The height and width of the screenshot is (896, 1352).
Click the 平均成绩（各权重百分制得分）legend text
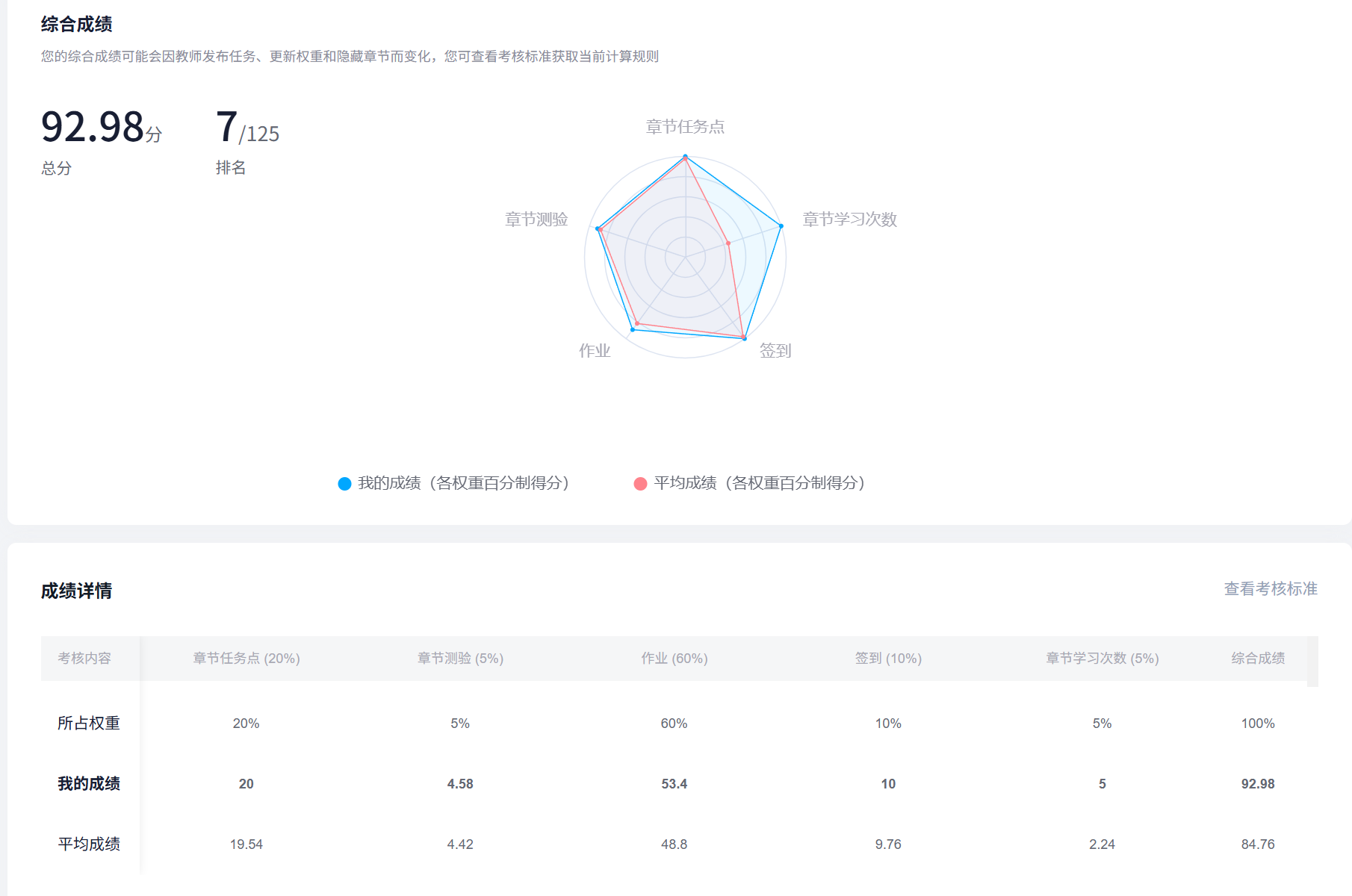(760, 483)
